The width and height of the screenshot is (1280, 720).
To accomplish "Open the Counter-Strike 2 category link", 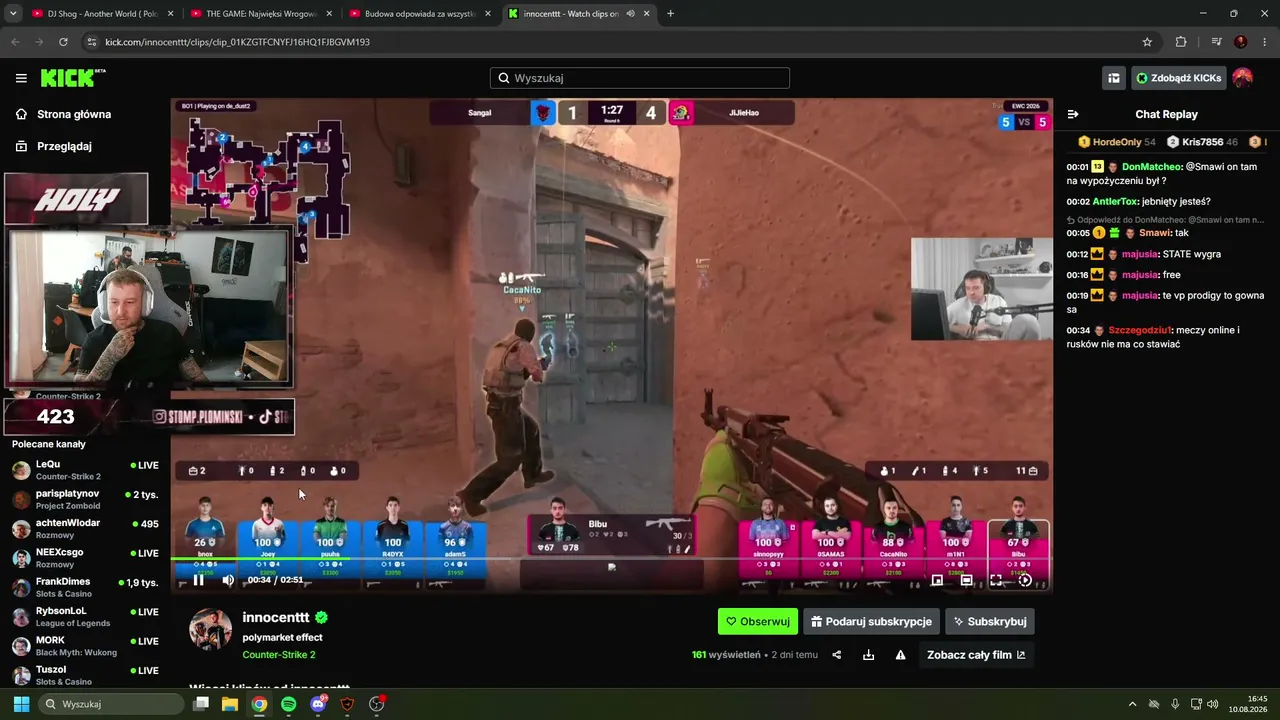I will [x=279, y=655].
